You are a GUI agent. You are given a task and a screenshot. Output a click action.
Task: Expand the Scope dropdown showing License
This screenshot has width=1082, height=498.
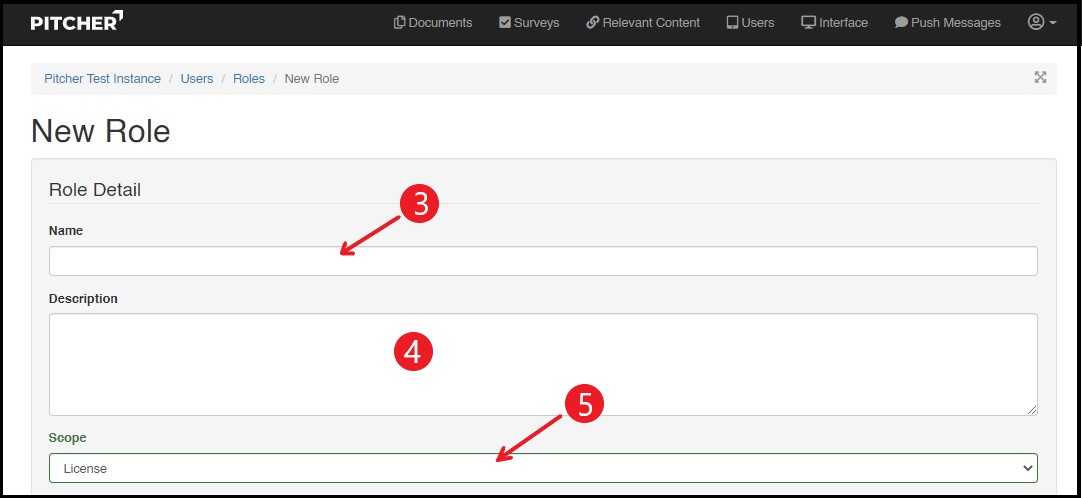[x=542, y=468]
